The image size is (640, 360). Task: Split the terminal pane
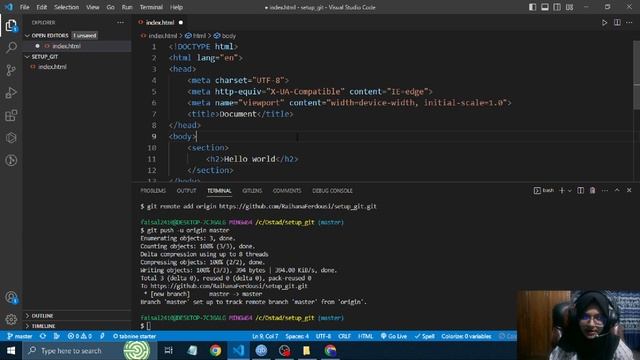click(580, 191)
